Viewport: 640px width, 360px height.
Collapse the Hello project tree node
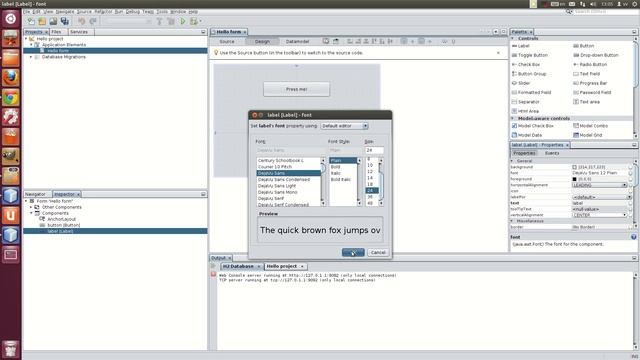(x=26, y=39)
